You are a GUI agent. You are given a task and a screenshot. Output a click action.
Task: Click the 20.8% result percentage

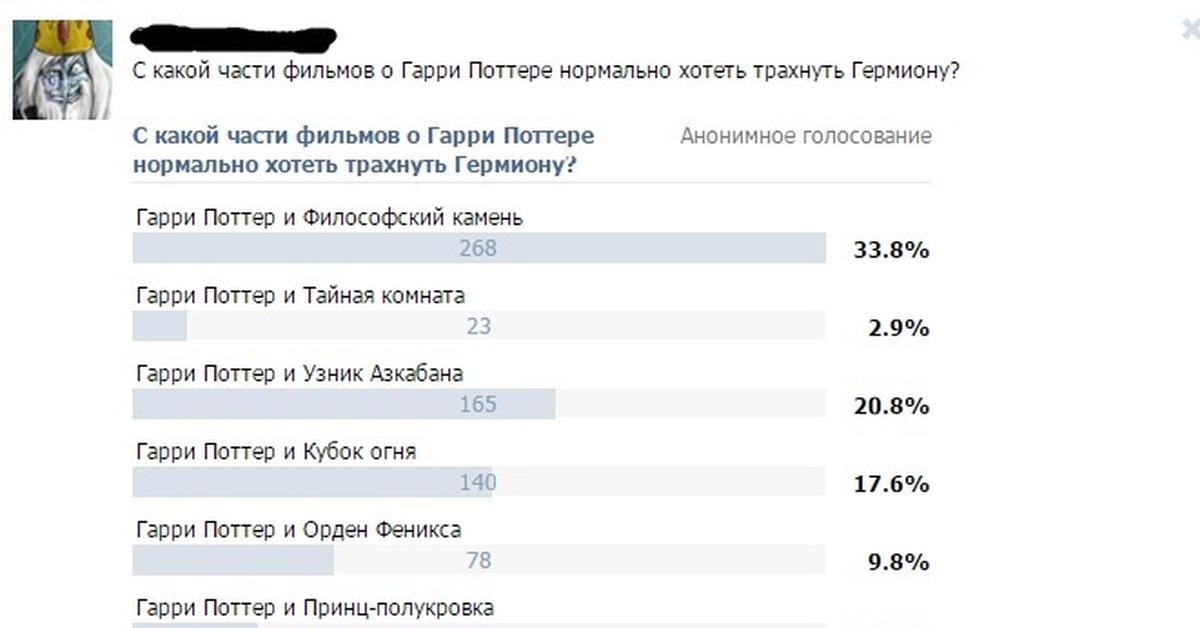point(891,406)
